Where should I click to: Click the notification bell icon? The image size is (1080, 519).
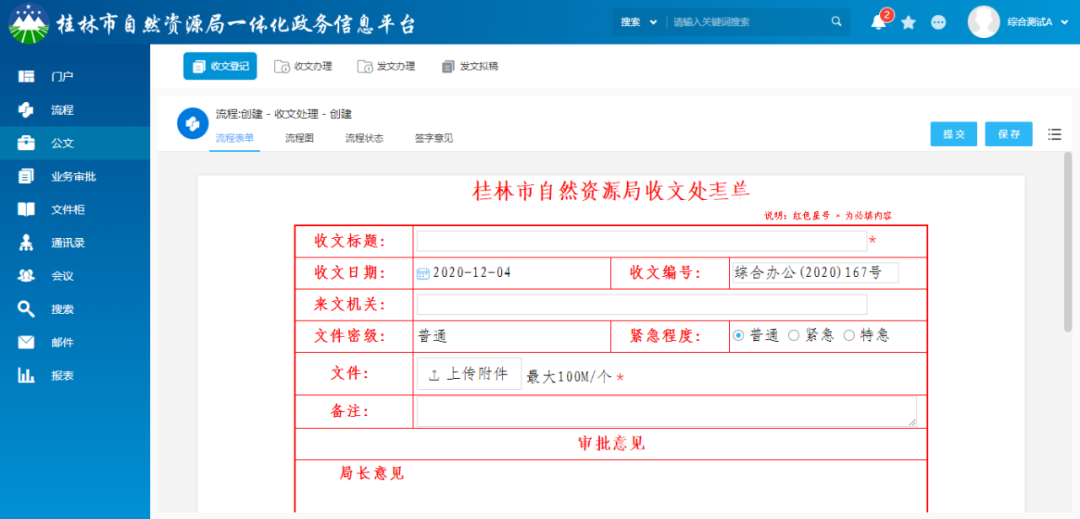[878, 22]
